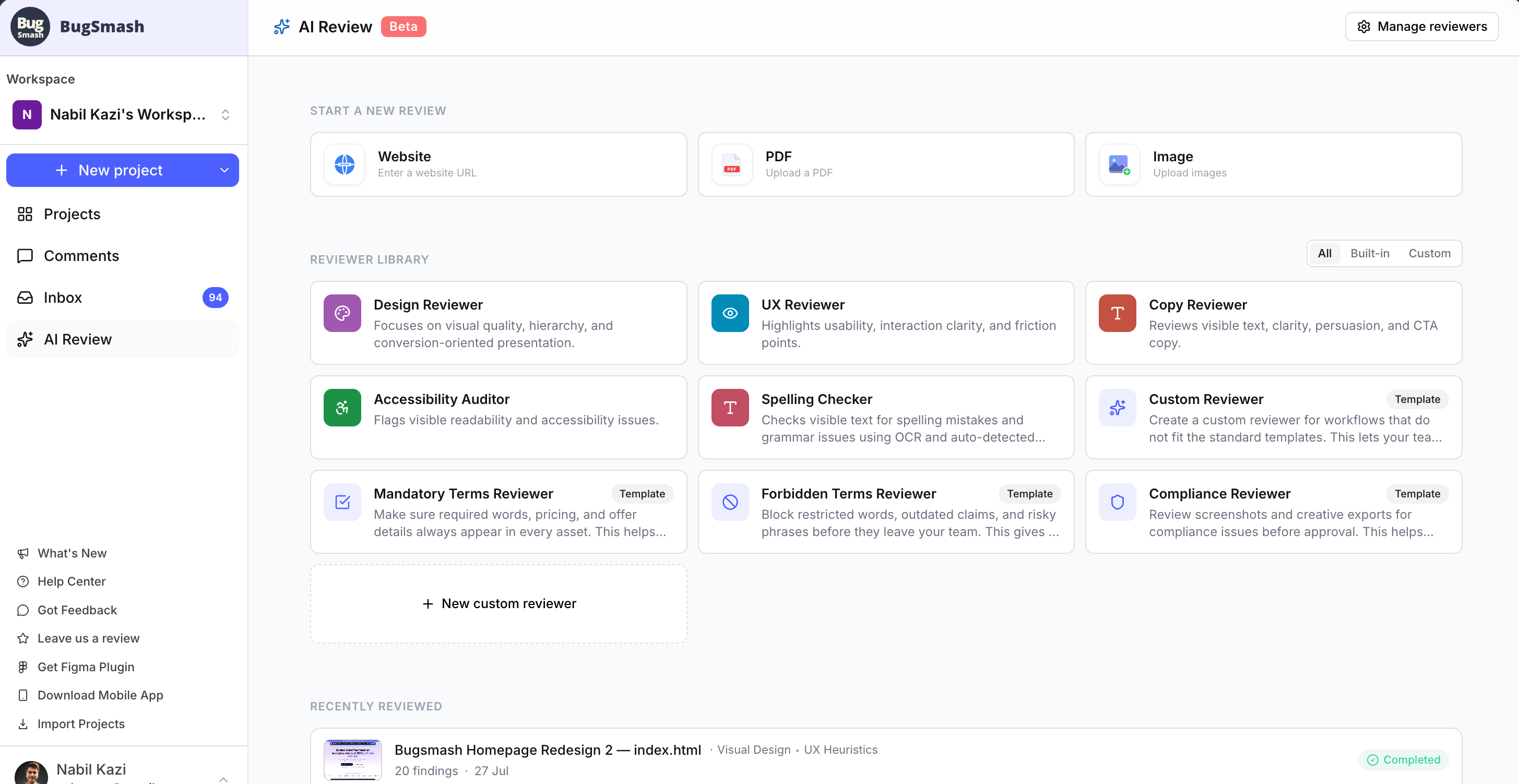
Task: Click the Comments speech bubble icon
Action: click(25, 256)
